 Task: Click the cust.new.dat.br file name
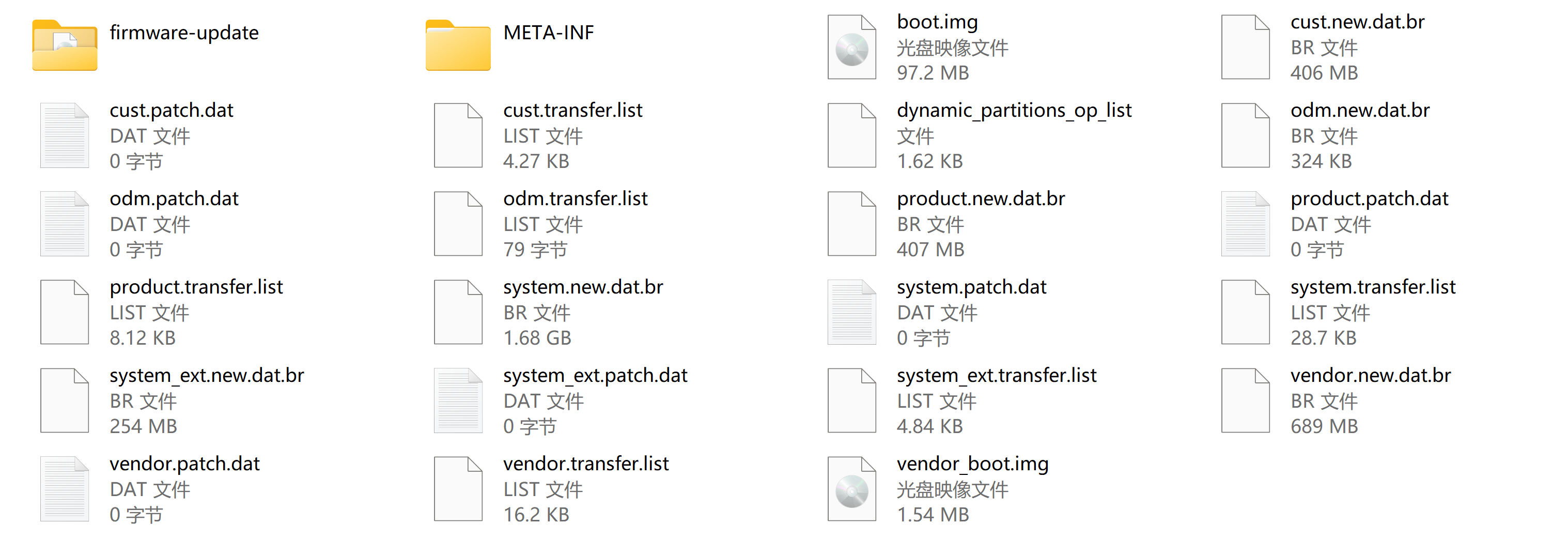click(1357, 22)
